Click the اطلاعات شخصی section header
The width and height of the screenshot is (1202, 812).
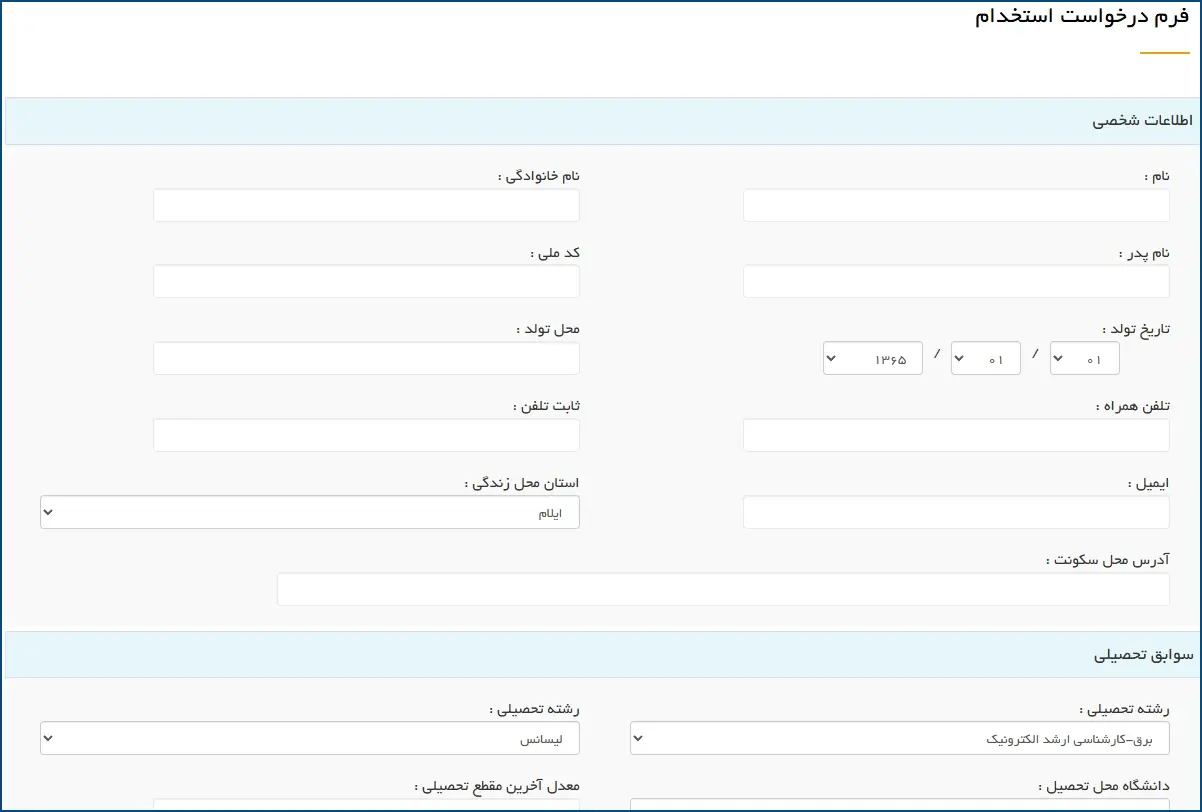click(603, 121)
